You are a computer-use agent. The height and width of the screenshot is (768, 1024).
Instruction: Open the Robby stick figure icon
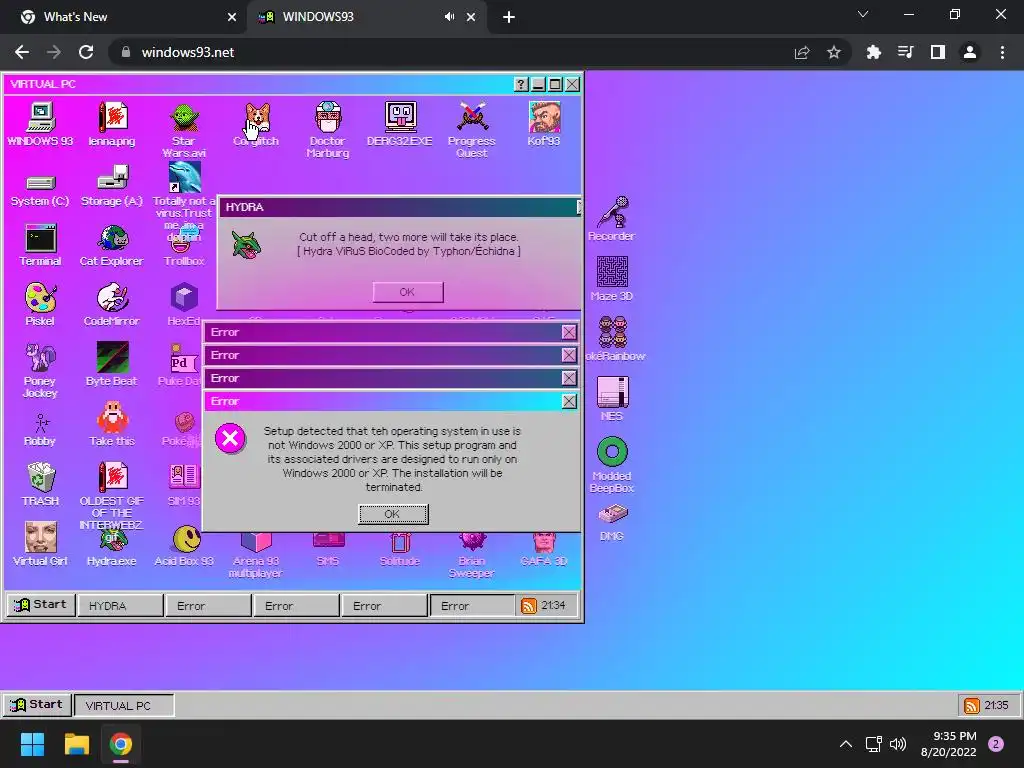(41, 423)
